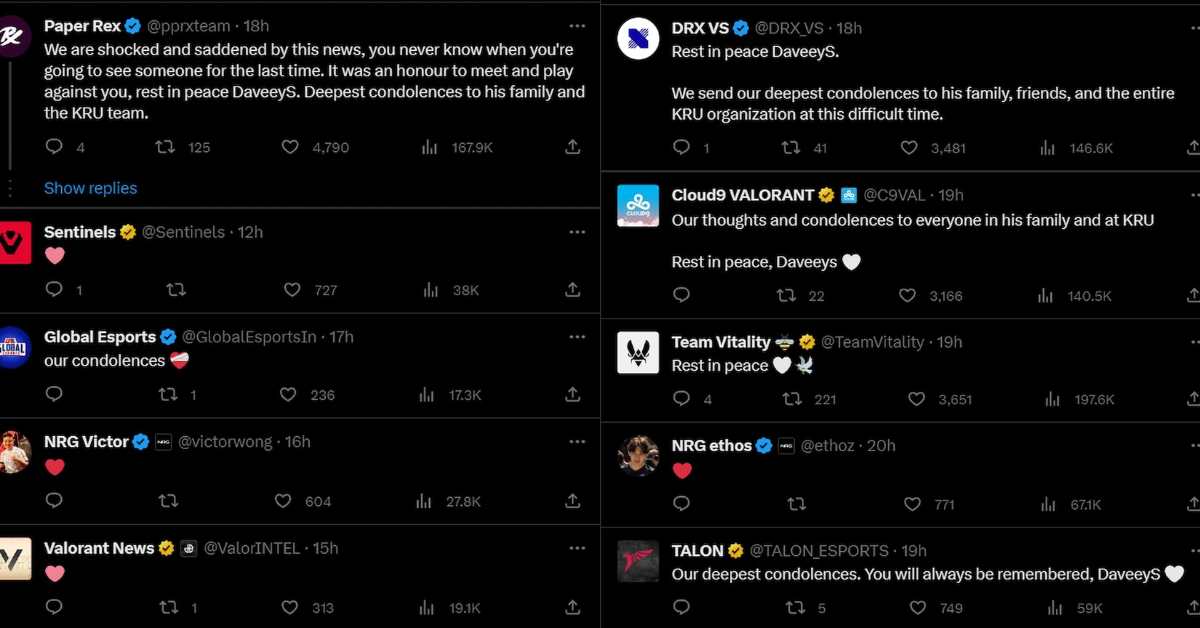Share the Valorant News tweet
This screenshot has width=1200, height=628.
(x=573, y=606)
